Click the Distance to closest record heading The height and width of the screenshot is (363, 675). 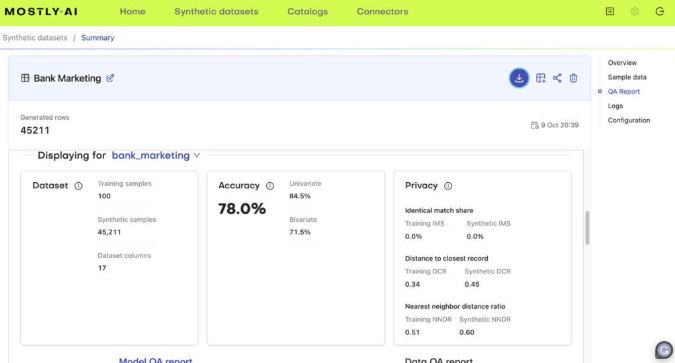click(446, 258)
